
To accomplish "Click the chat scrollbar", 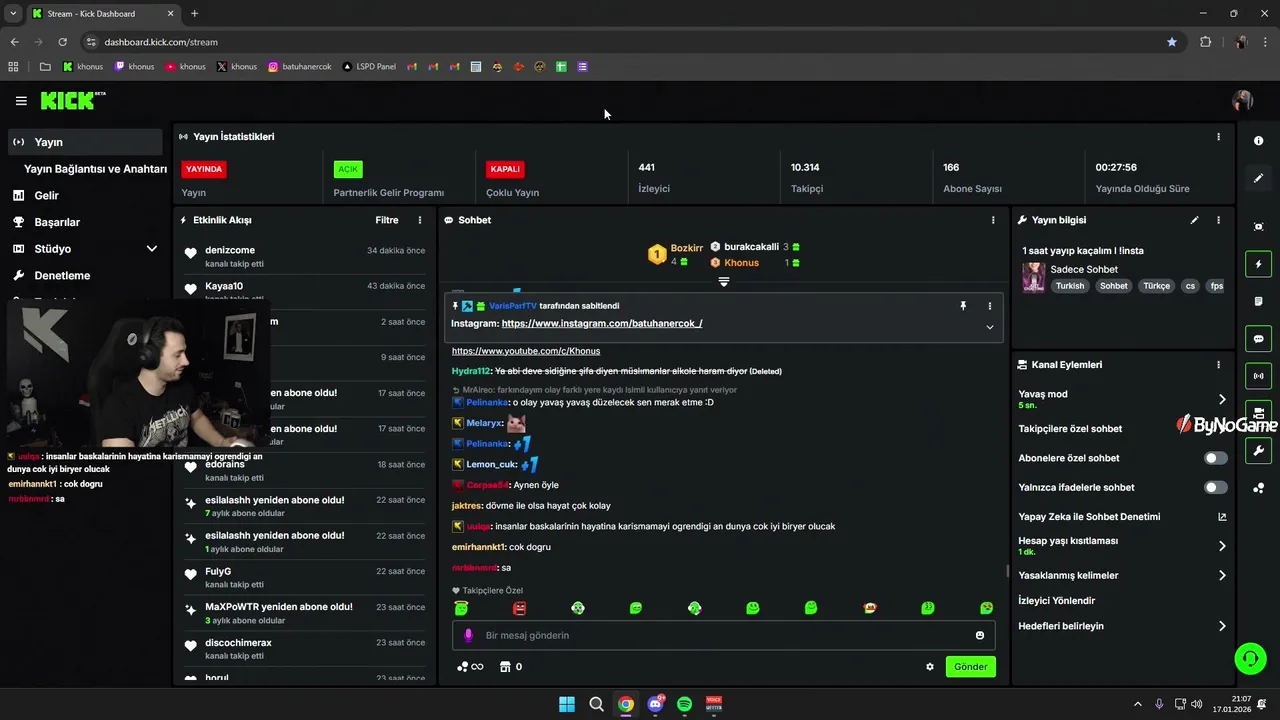I will pos(1007,571).
